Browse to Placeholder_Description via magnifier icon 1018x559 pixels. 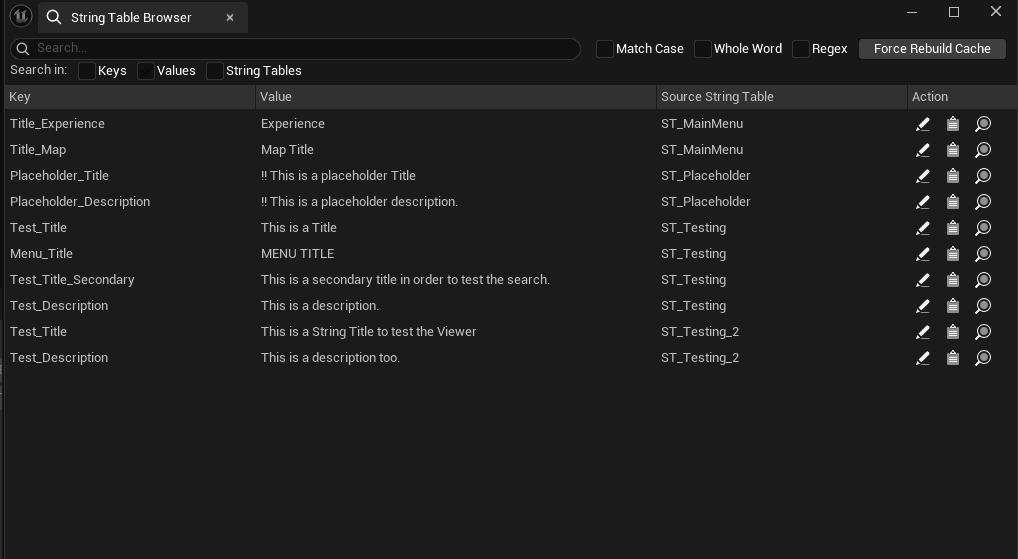point(983,202)
